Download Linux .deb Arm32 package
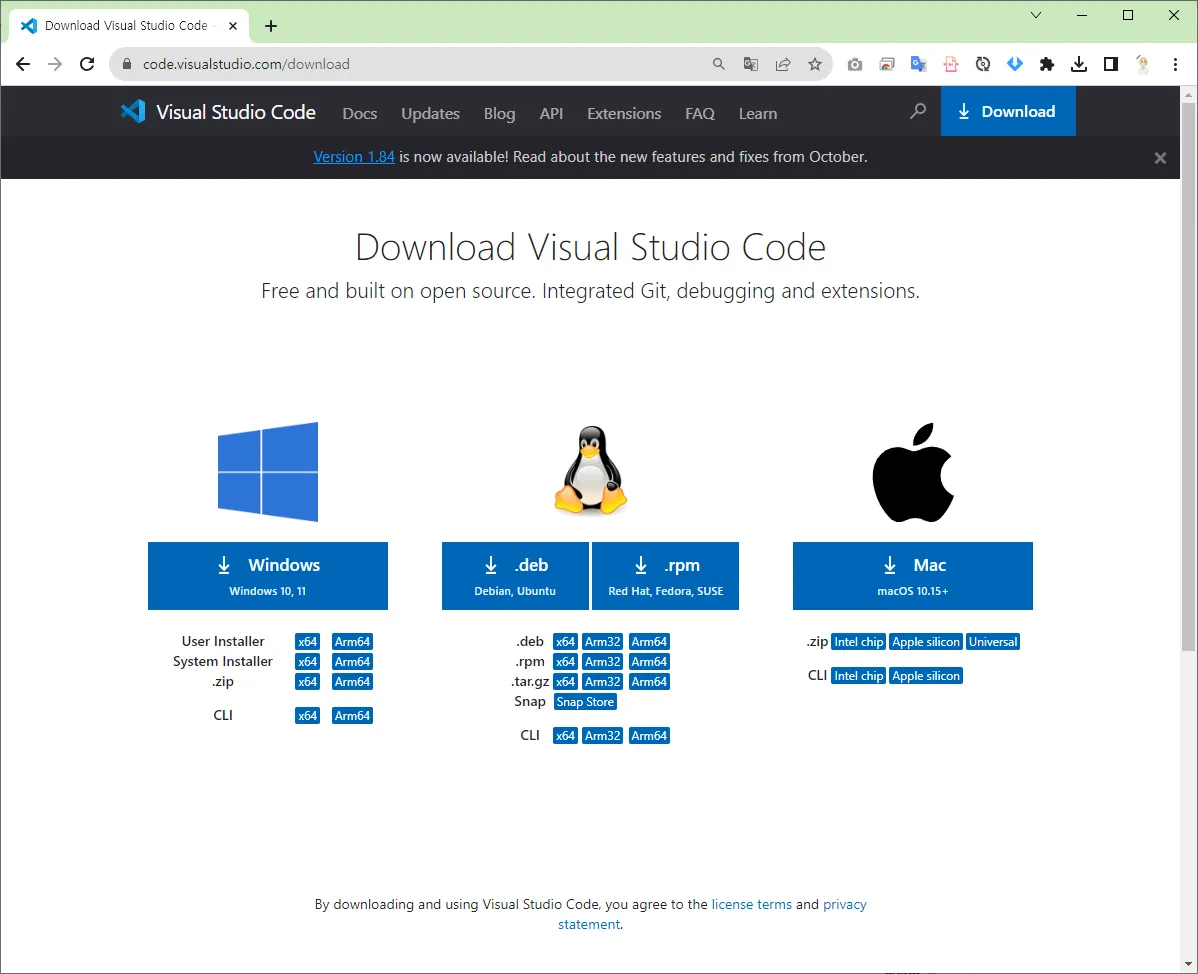The image size is (1198, 974). [x=603, y=642]
